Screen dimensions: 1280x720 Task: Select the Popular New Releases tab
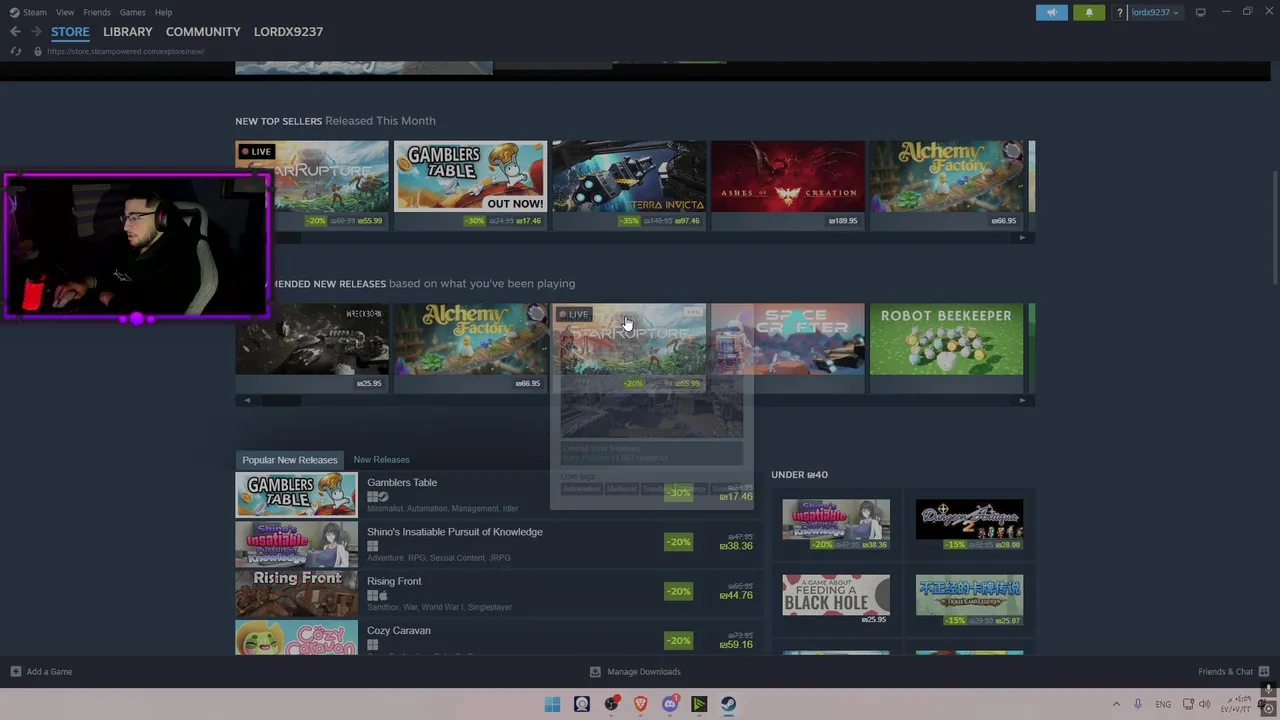pyautogui.click(x=290, y=460)
